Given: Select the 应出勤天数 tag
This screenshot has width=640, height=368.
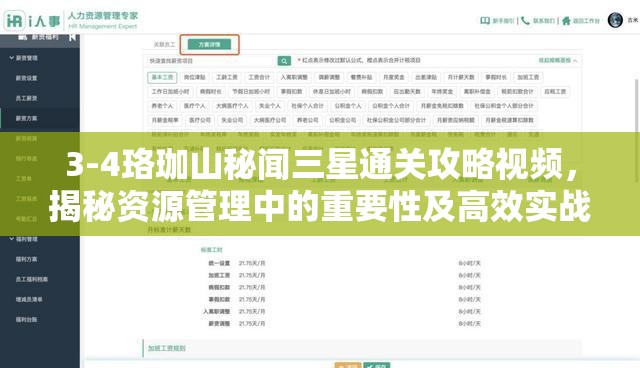Looking at the screenshot, I should 407,91.
